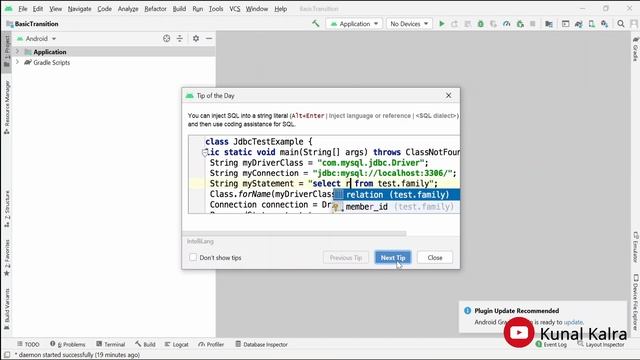This screenshot has width=640, height=360.
Task: Open the AVD Manager phone icon
Action: coord(591,24)
